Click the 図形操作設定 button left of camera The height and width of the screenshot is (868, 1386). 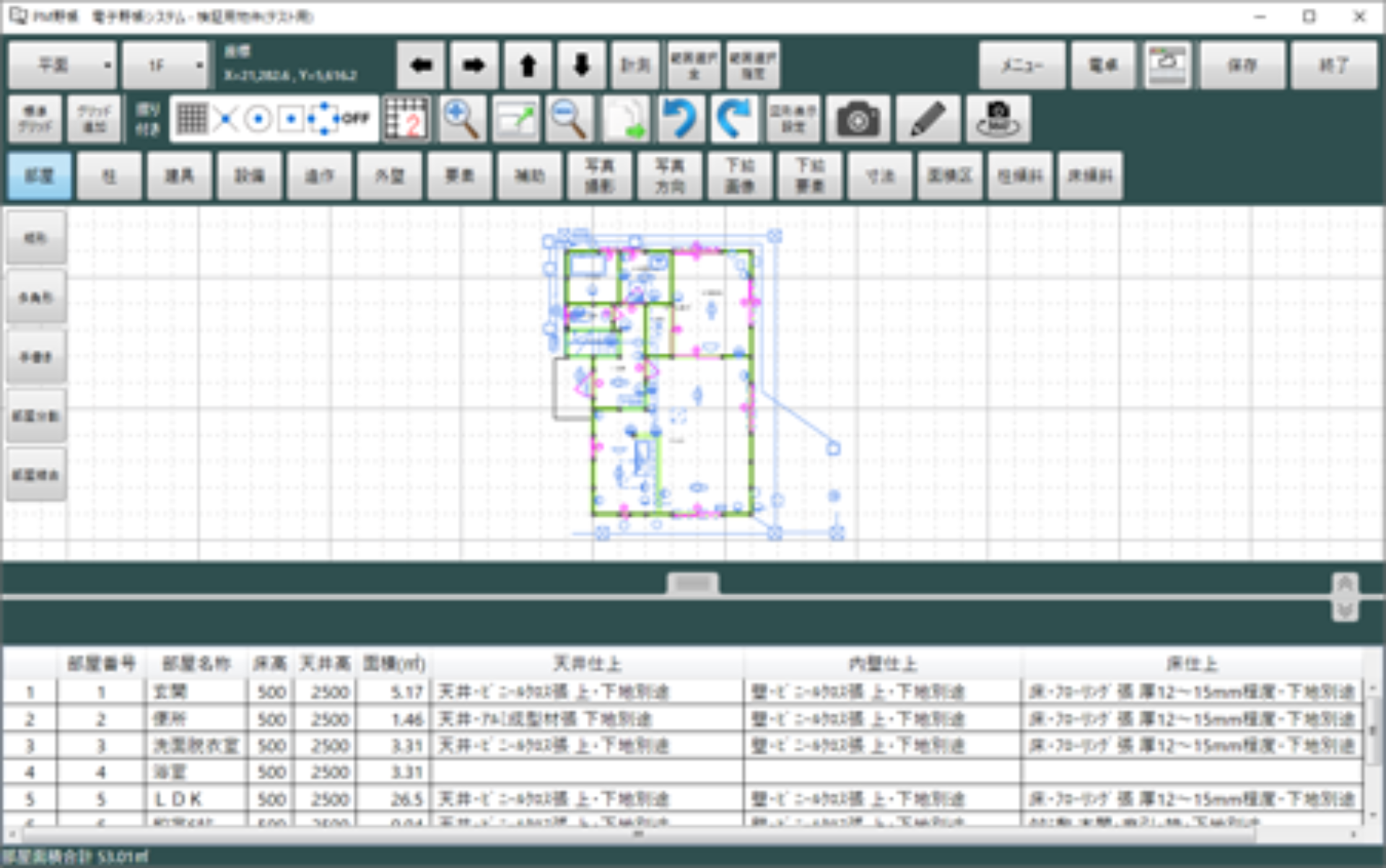793,119
